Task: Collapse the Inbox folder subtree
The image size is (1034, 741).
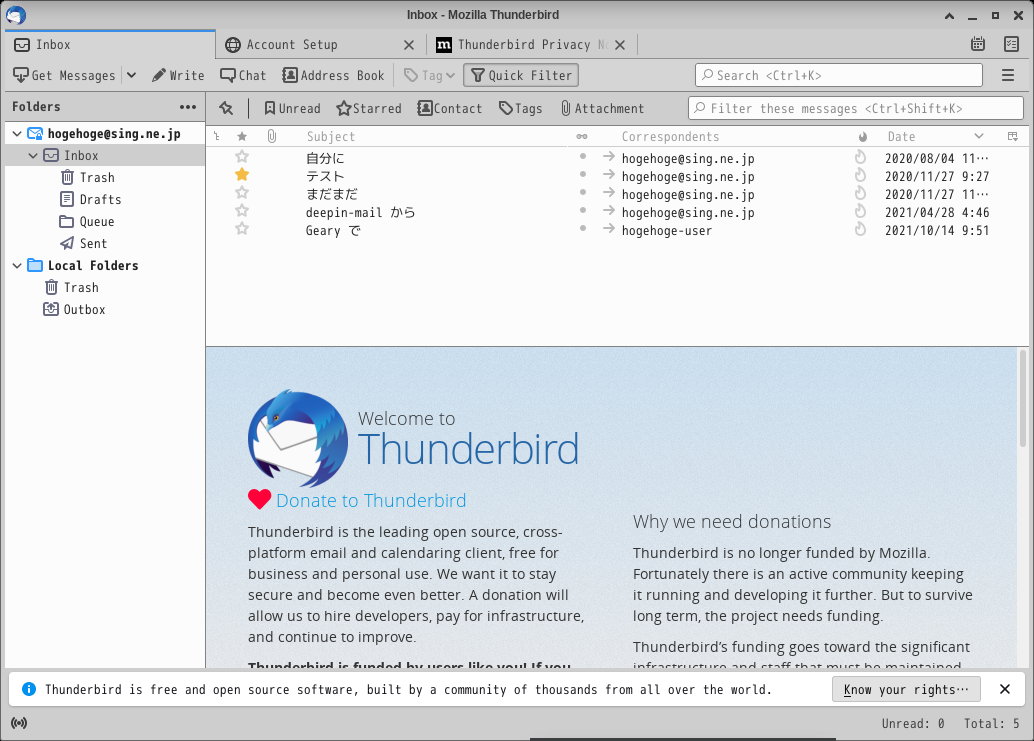Action: click(x=33, y=156)
